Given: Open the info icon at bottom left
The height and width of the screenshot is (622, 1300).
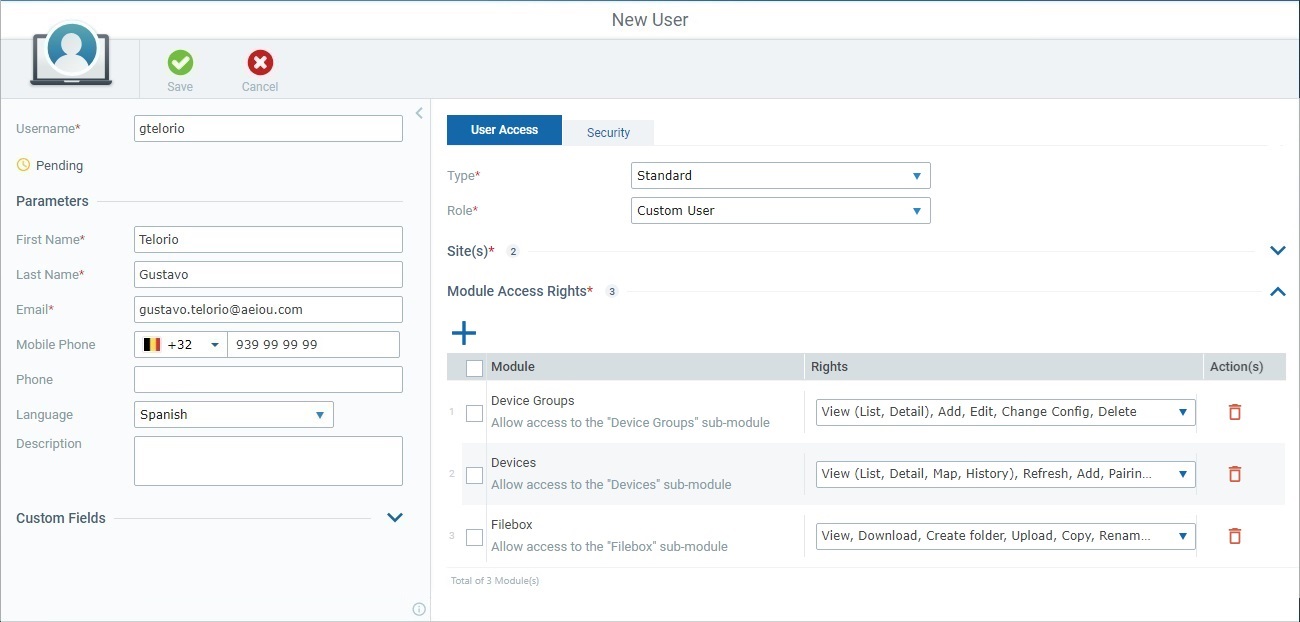Looking at the screenshot, I should tap(418, 608).
